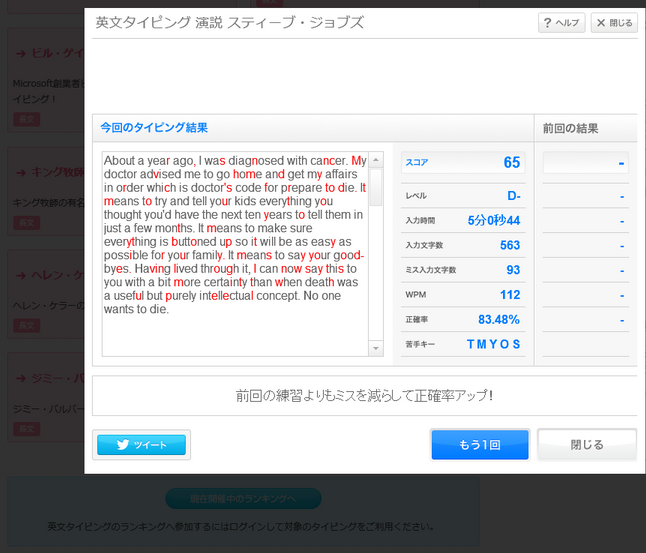Click the accuracy value 83.48%
The image size is (646, 553).
pos(499,319)
